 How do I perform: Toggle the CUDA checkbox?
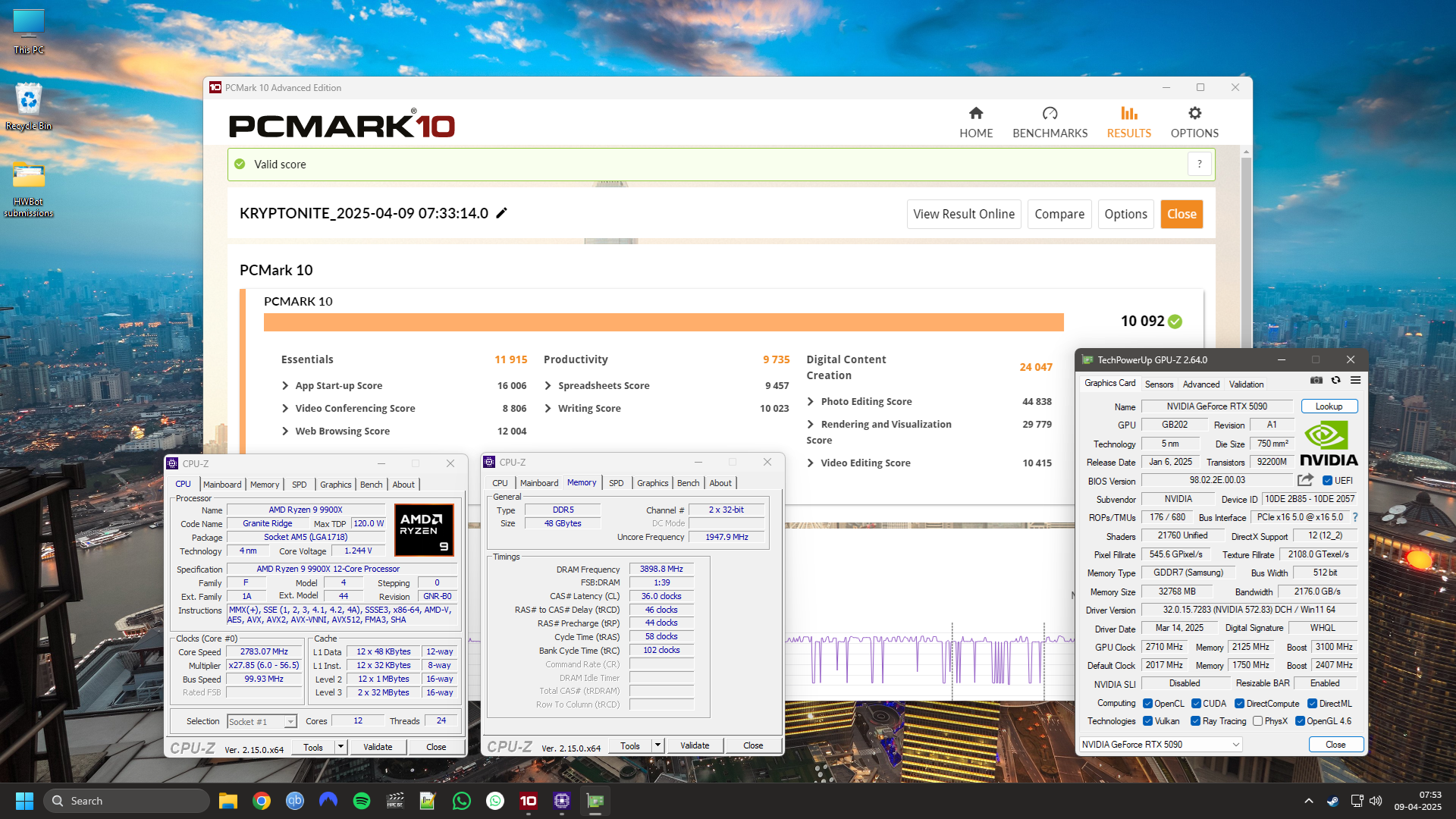[x=1196, y=703]
